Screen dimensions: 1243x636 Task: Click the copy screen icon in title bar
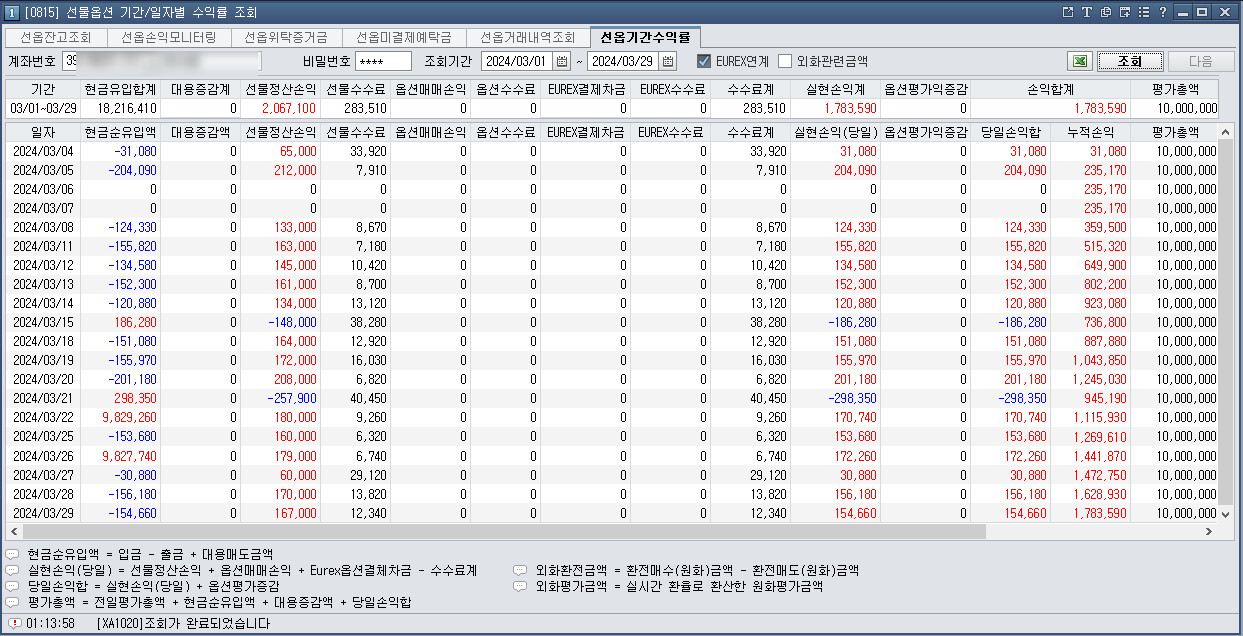coord(1105,12)
